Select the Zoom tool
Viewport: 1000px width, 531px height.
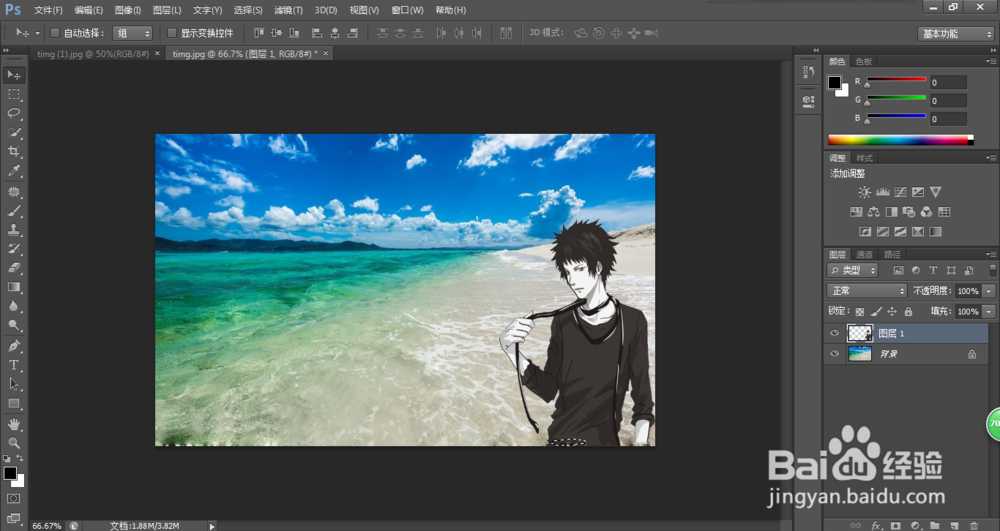click(x=13, y=443)
